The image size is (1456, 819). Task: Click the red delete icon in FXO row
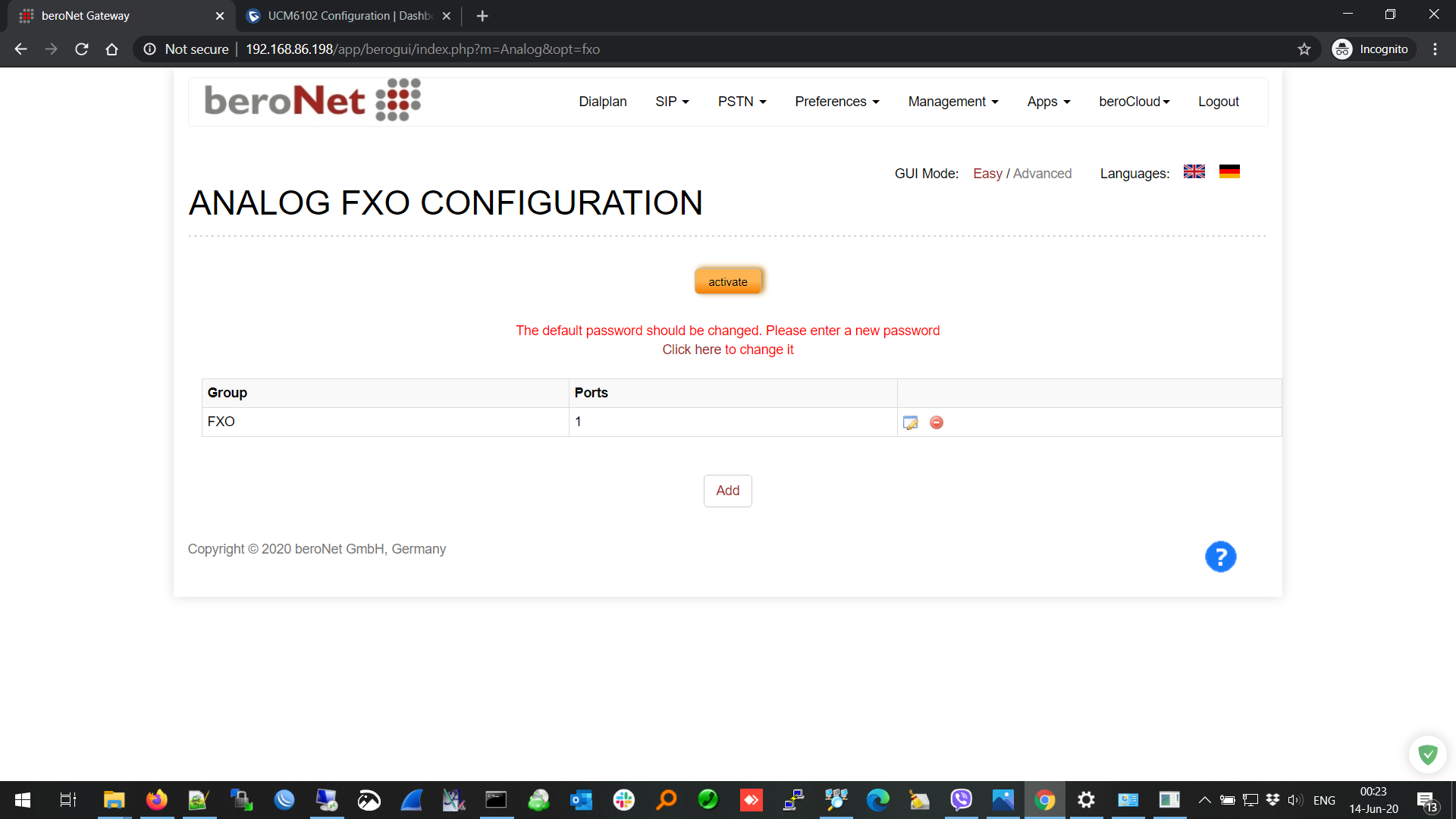(937, 422)
